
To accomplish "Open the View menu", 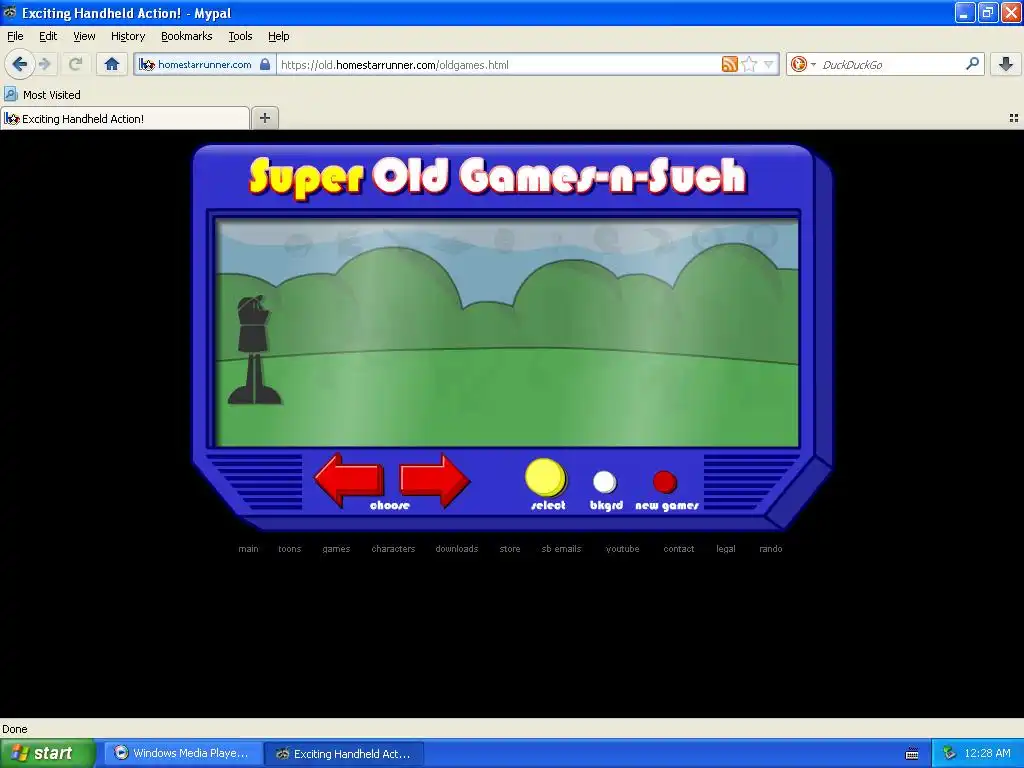I will [x=84, y=36].
